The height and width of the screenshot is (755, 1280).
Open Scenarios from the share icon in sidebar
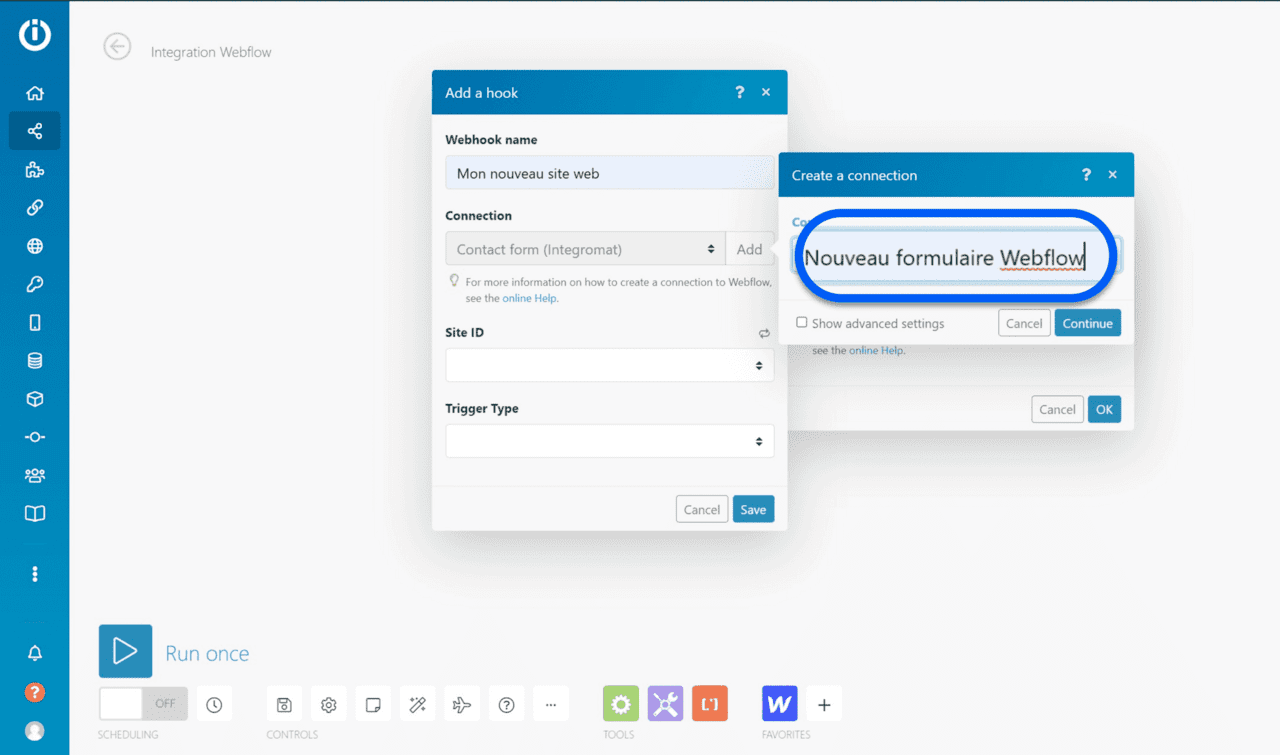coord(35,131)
